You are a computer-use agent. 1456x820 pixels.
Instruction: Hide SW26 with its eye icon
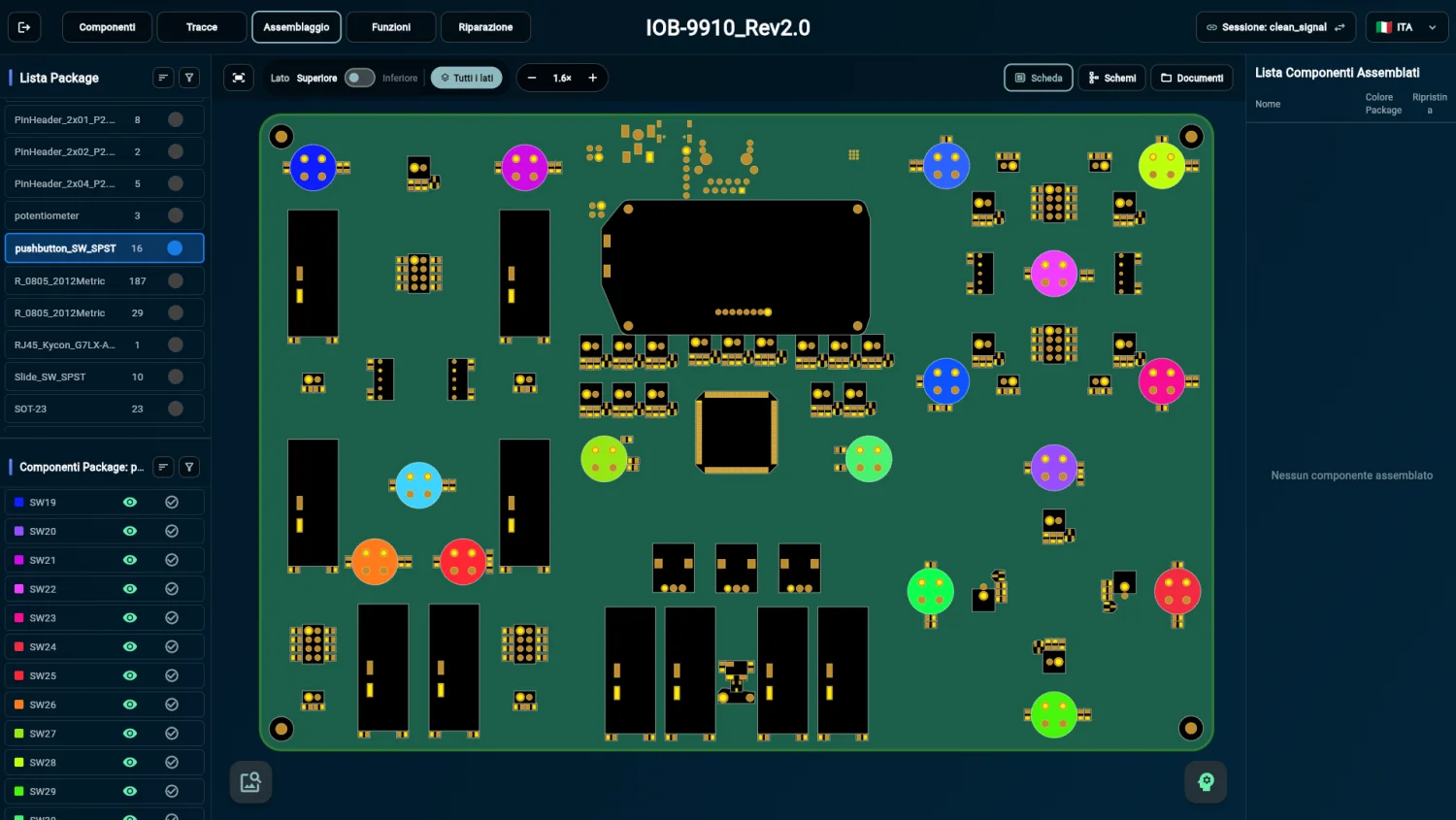pos(130,705)
